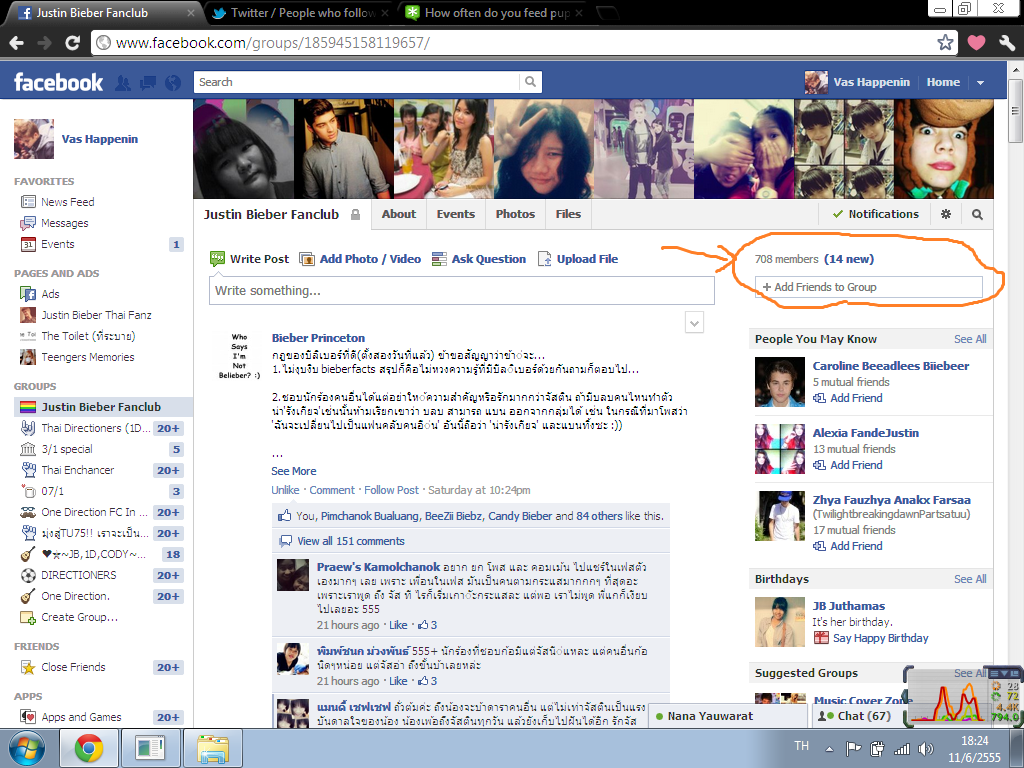The width and height of the screenshot is (1024, 768).
Task: Open post options dropdown chevron
Action: tap(694, 323)
